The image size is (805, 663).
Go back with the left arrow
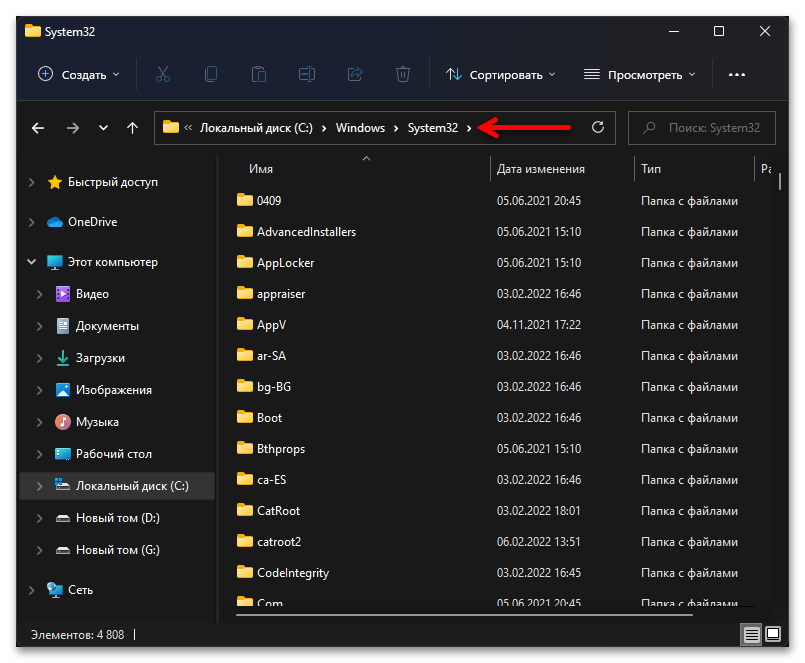pyautogui.click(x=38, y=128)
